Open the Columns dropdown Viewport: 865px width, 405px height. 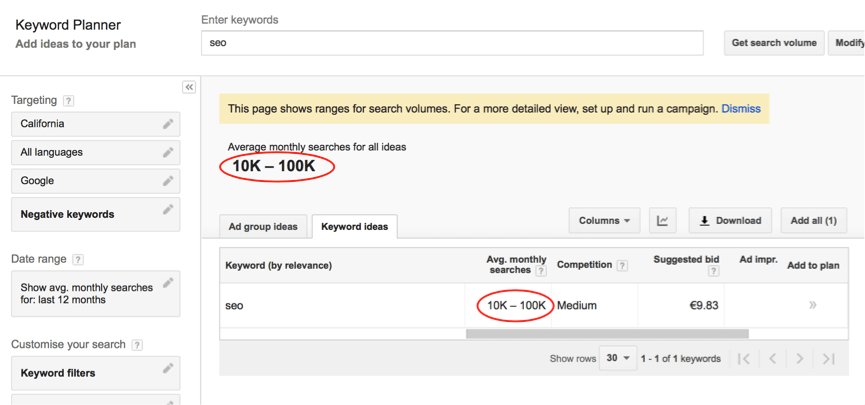[x=605, y=221]
